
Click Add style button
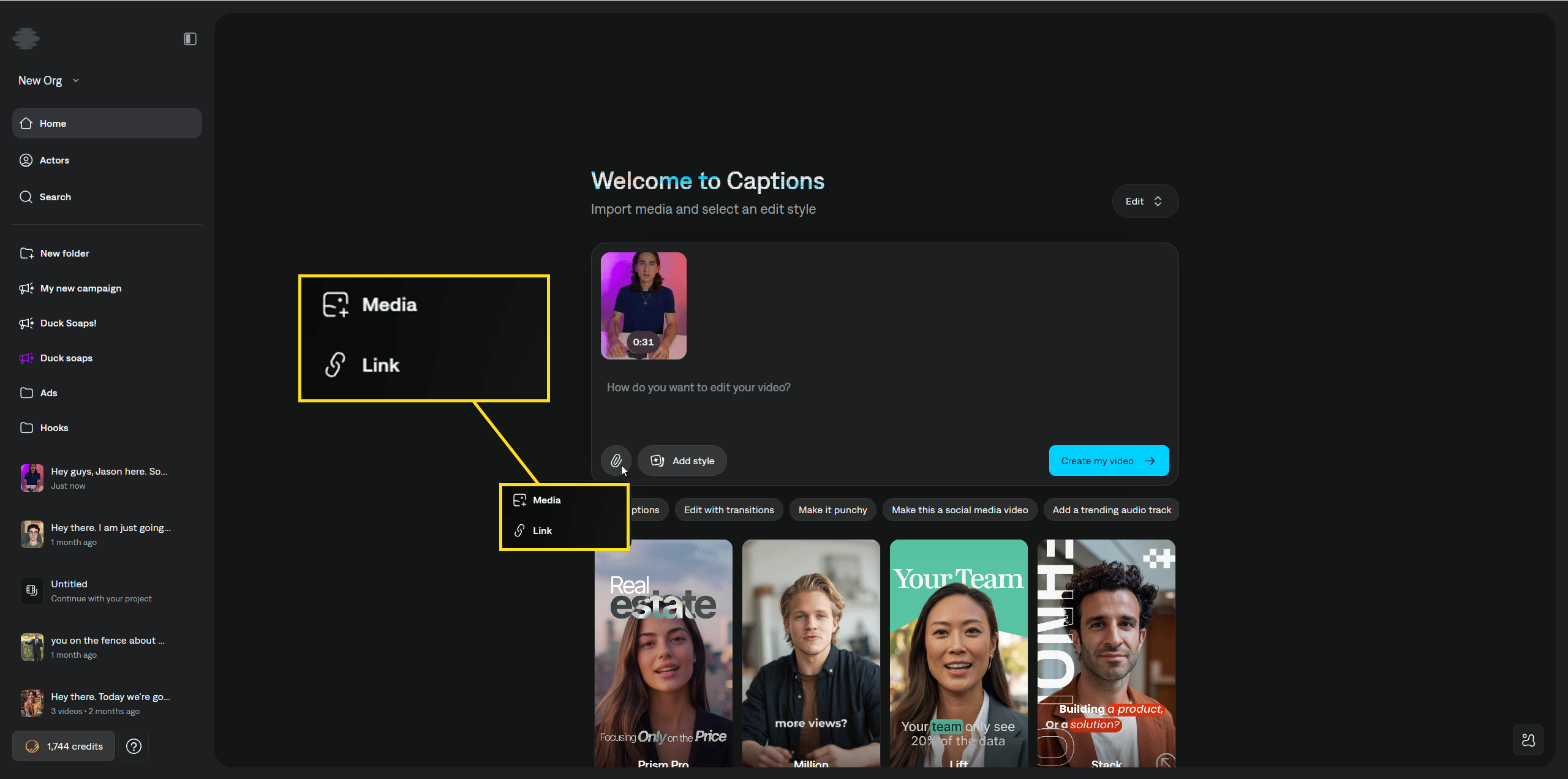point(682,461)
